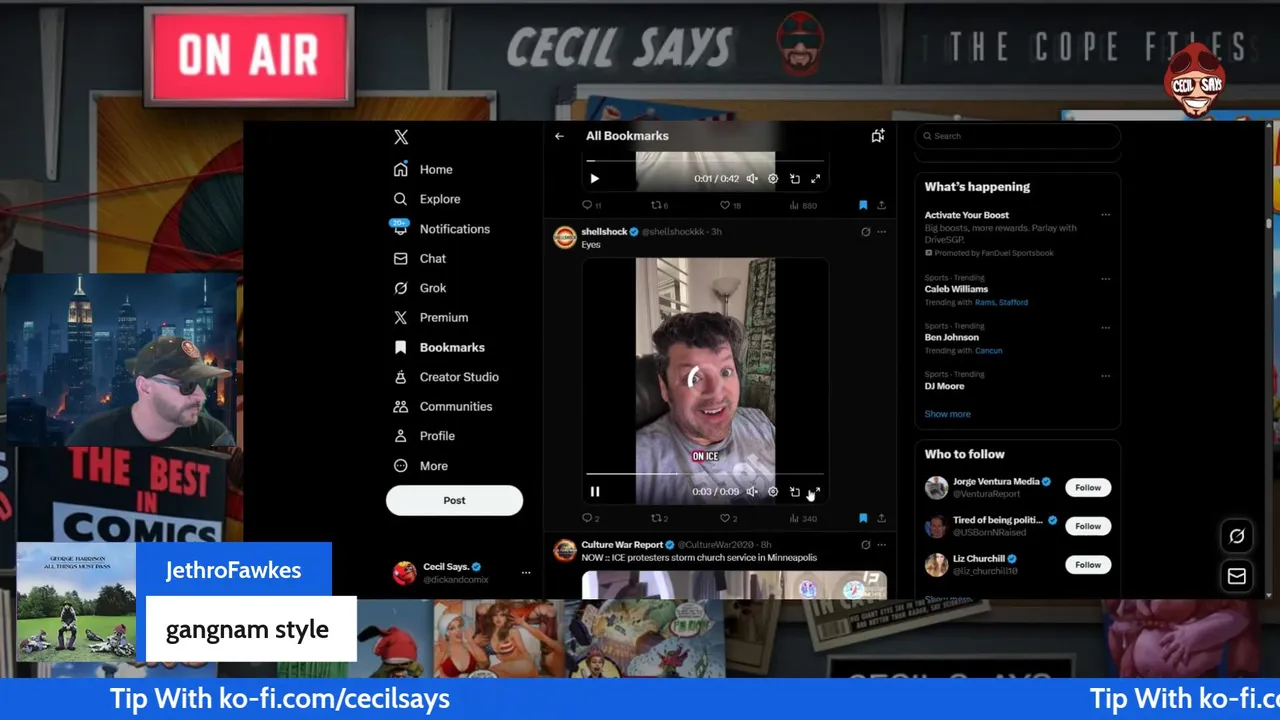Open Creator Studio
Viewport: 1280px width, 720px height.
pyautogui.click(x=446, y=377)
